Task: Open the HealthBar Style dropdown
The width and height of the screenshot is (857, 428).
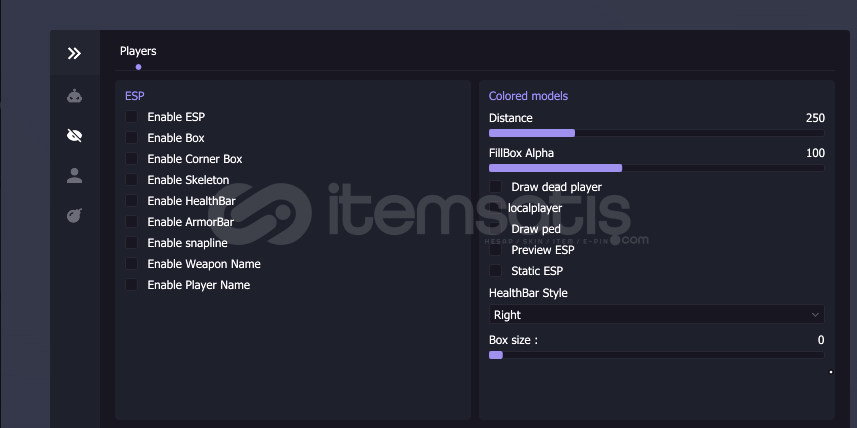Action: point(656,315)
